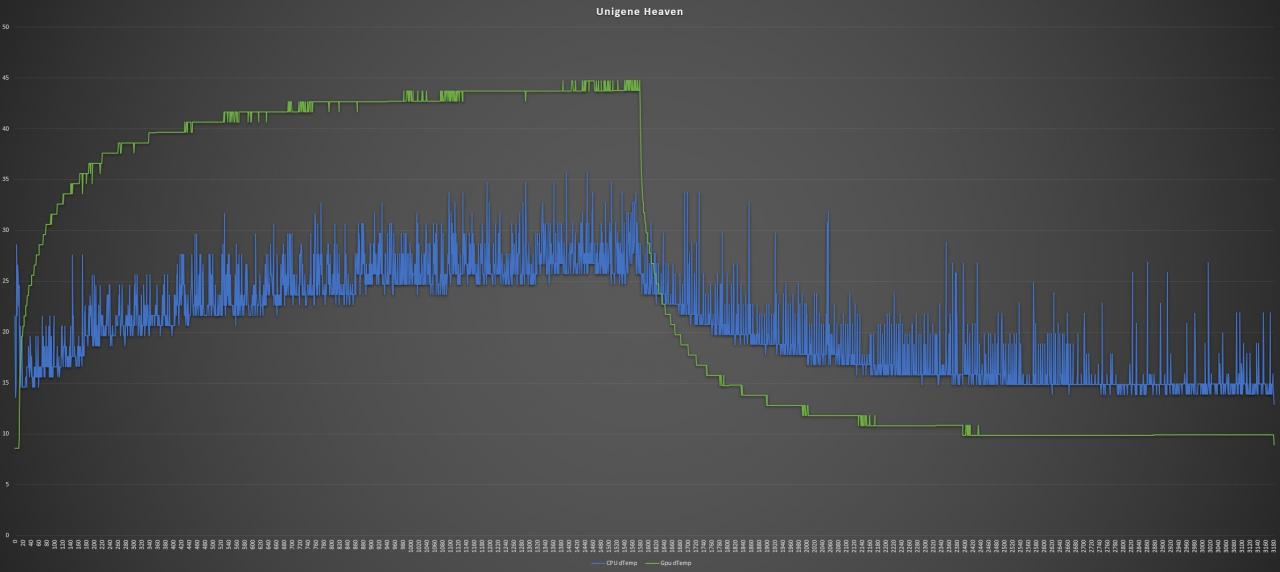Select the y-axis label 10
Screen dimensions: 1280x572
pos(6,434)
